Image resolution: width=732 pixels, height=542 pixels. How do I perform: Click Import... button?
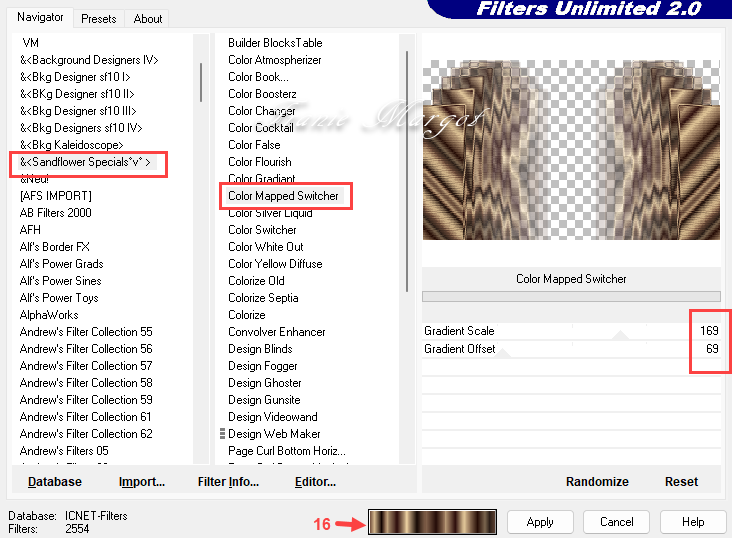pyautogui.click(x=141, y=481)
